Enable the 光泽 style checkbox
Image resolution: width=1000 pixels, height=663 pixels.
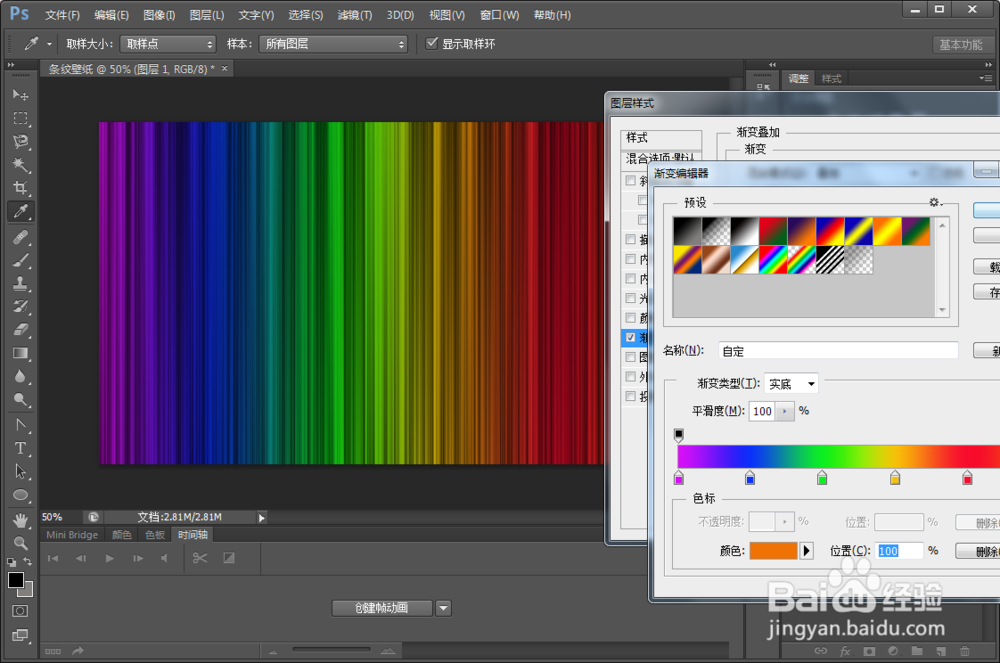[631, 298]
